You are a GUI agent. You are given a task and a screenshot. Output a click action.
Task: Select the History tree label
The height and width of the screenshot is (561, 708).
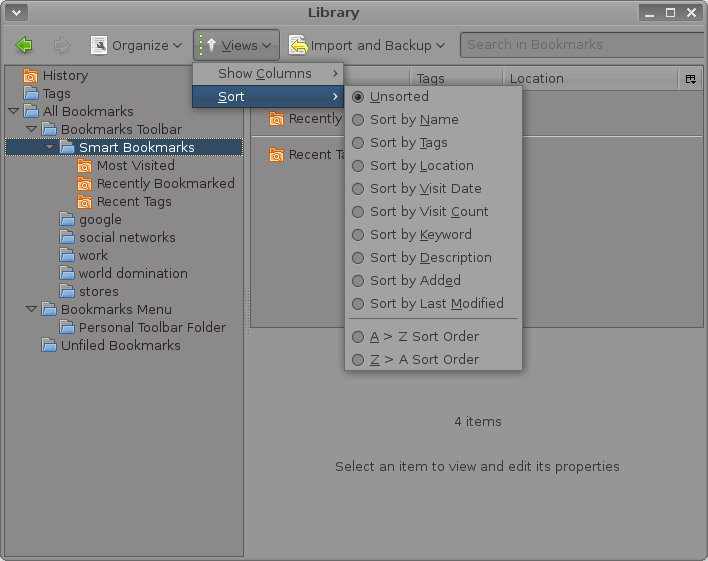coord(65,75)
